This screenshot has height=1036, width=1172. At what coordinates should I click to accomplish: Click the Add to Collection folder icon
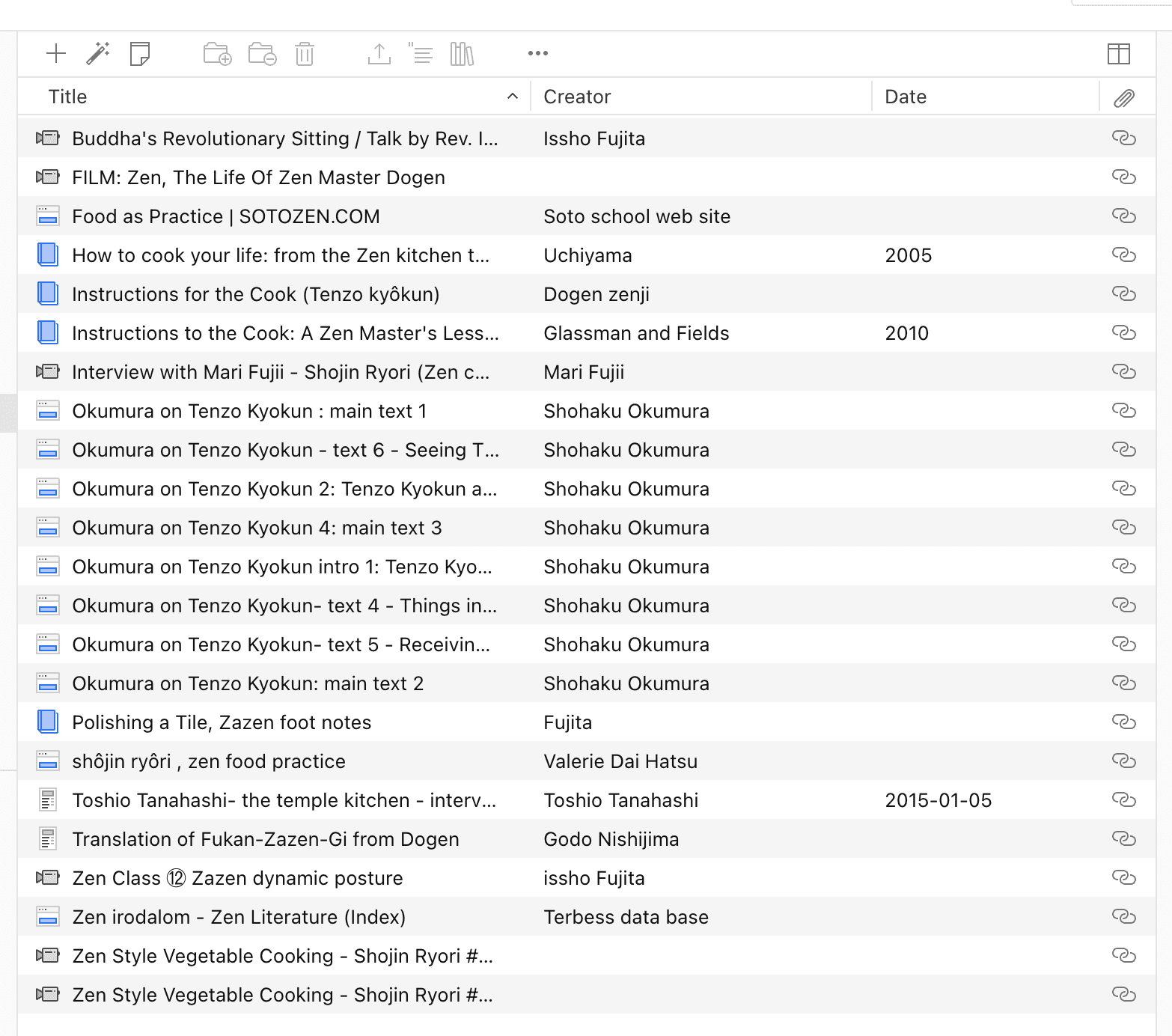pyautogui.click(x=217, y=53)
